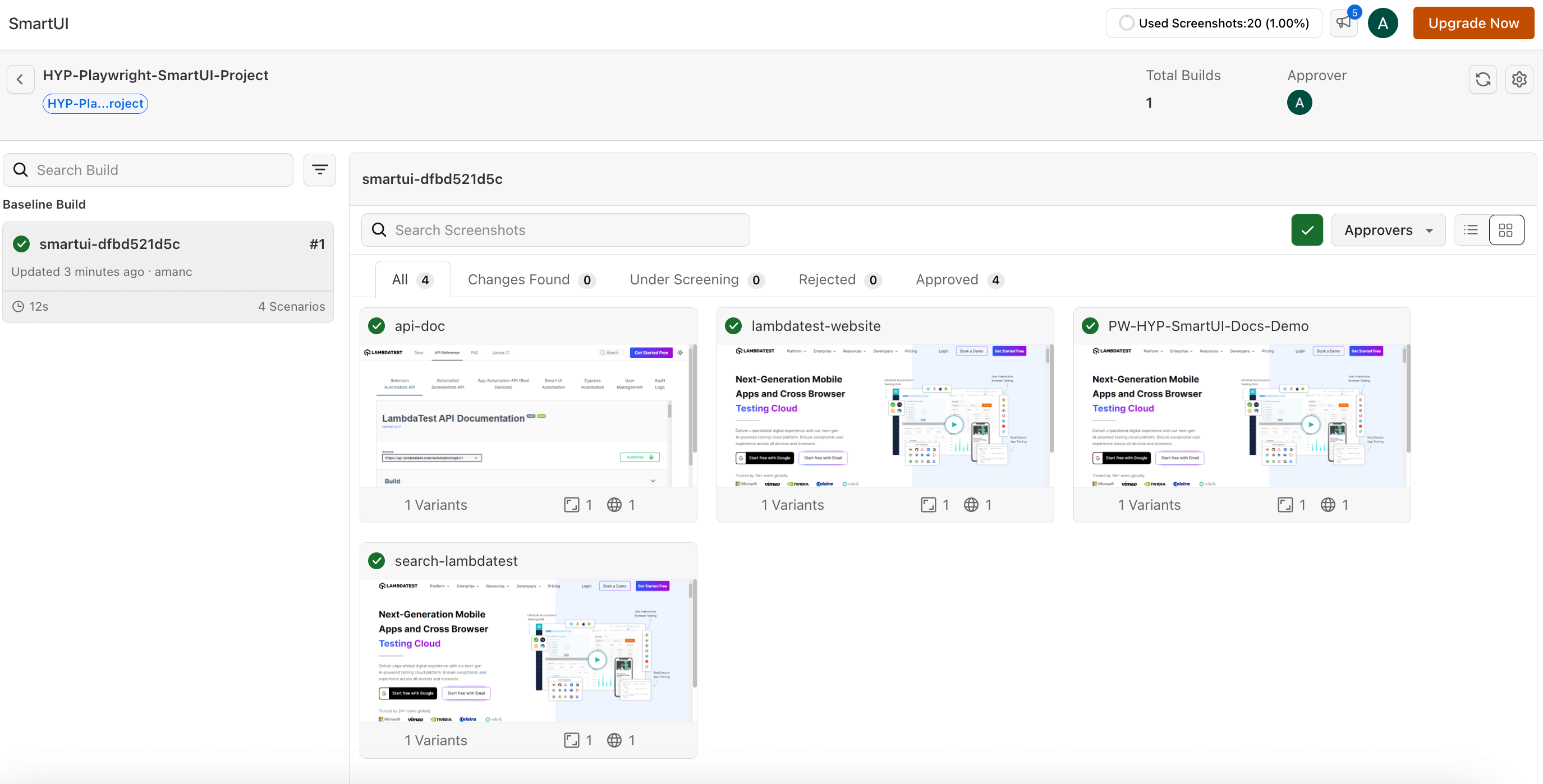
Task: Open notifications via megaphone icon
Action: click(1344, 22)
